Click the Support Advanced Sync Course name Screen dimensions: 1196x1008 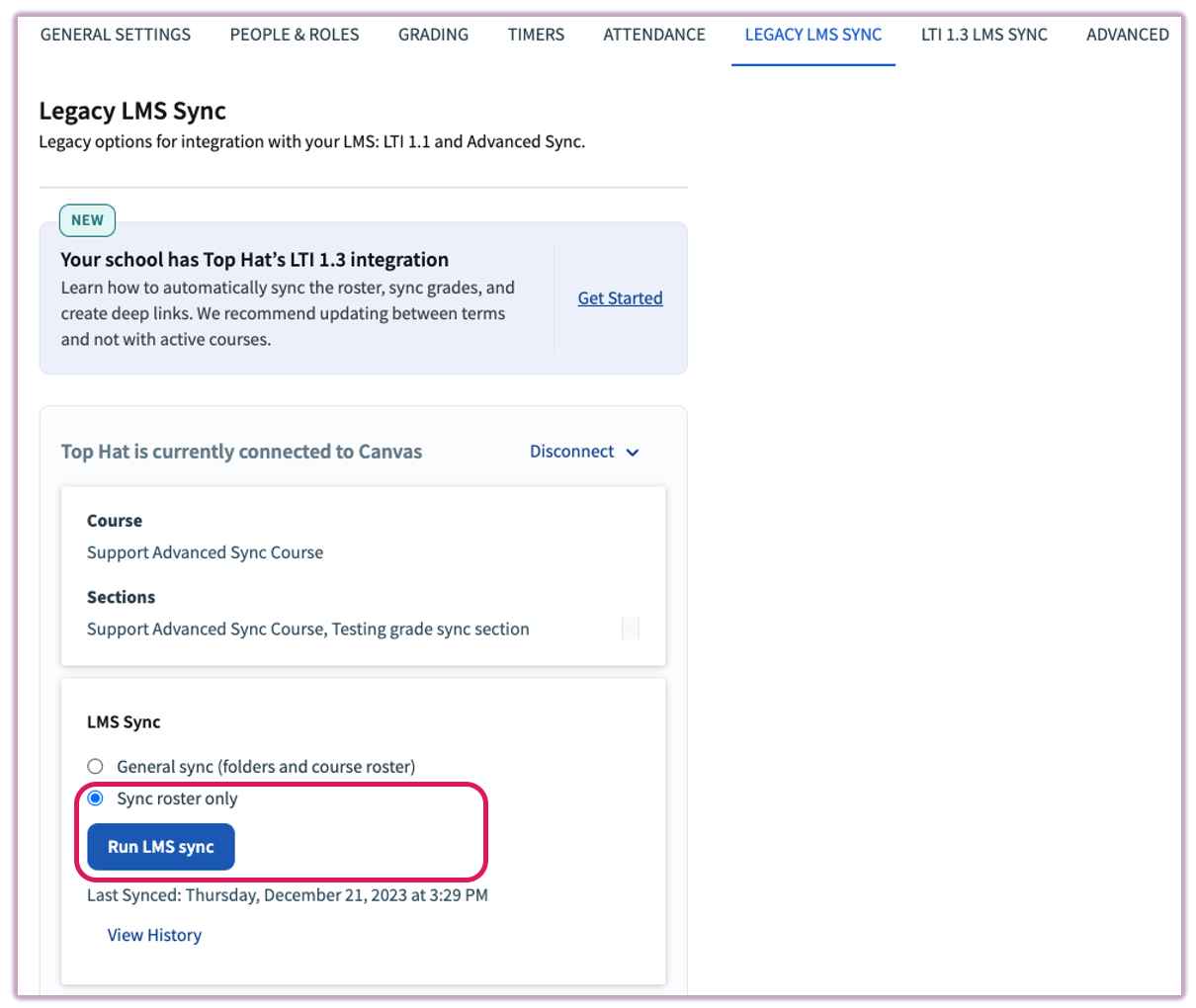coord(205,552)
